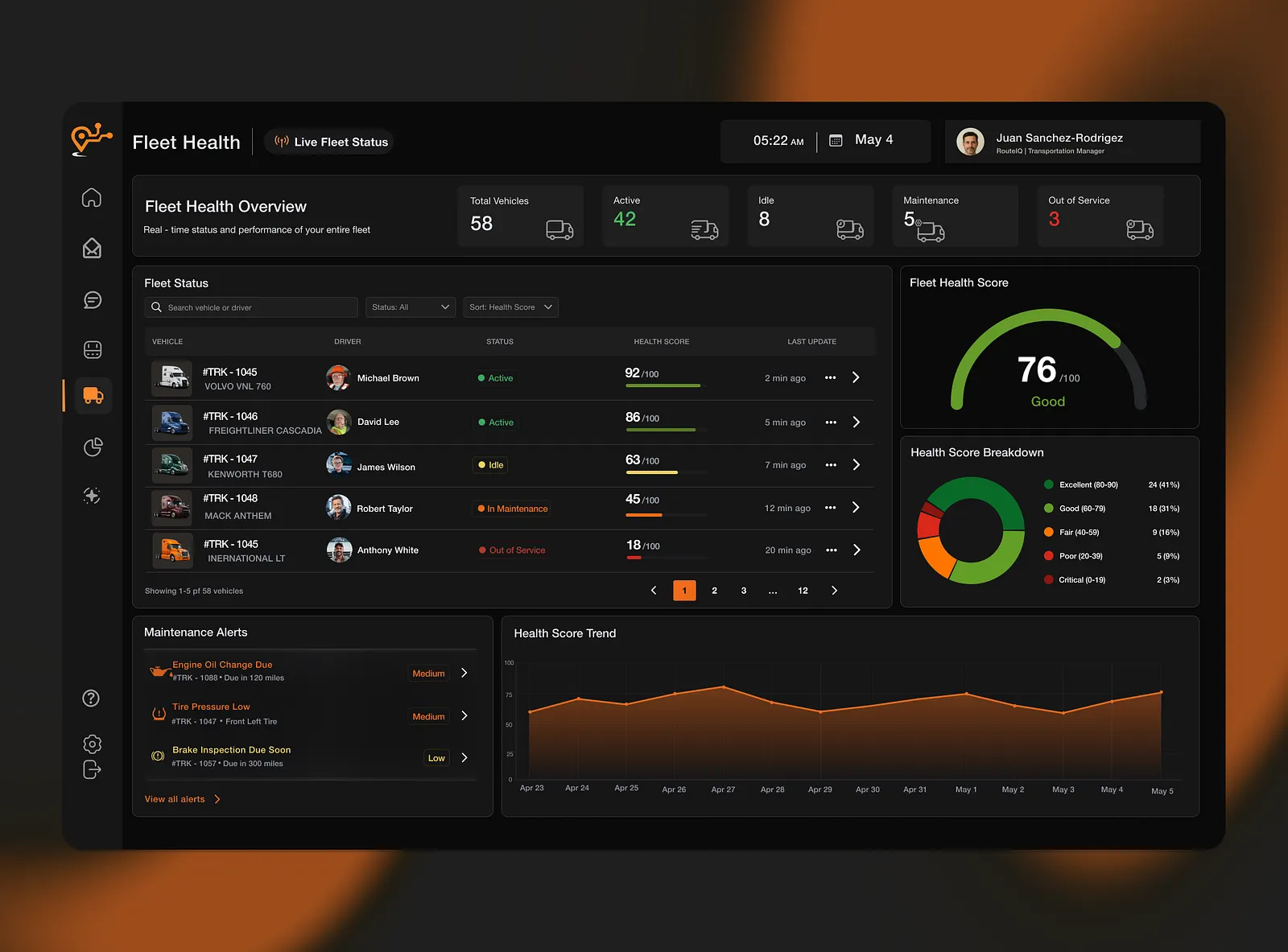Open the Home icon in sidebar
This screenshot has height=952, width=1288.
pyautogui.click(x=92, y=198)
